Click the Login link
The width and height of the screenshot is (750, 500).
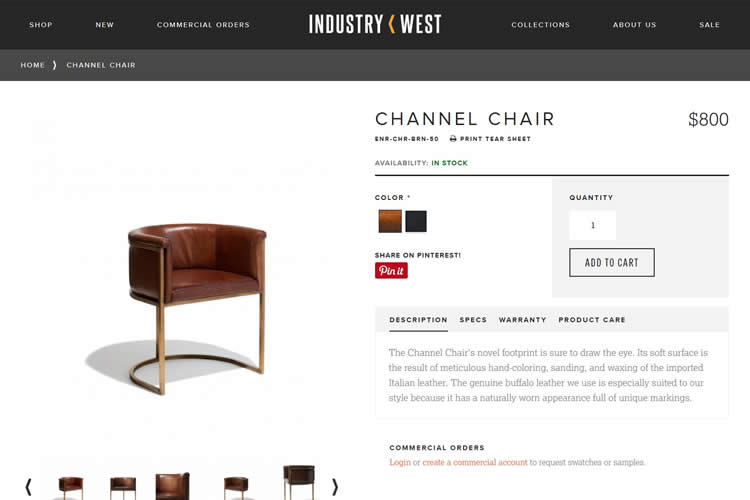tap(400, 462)
